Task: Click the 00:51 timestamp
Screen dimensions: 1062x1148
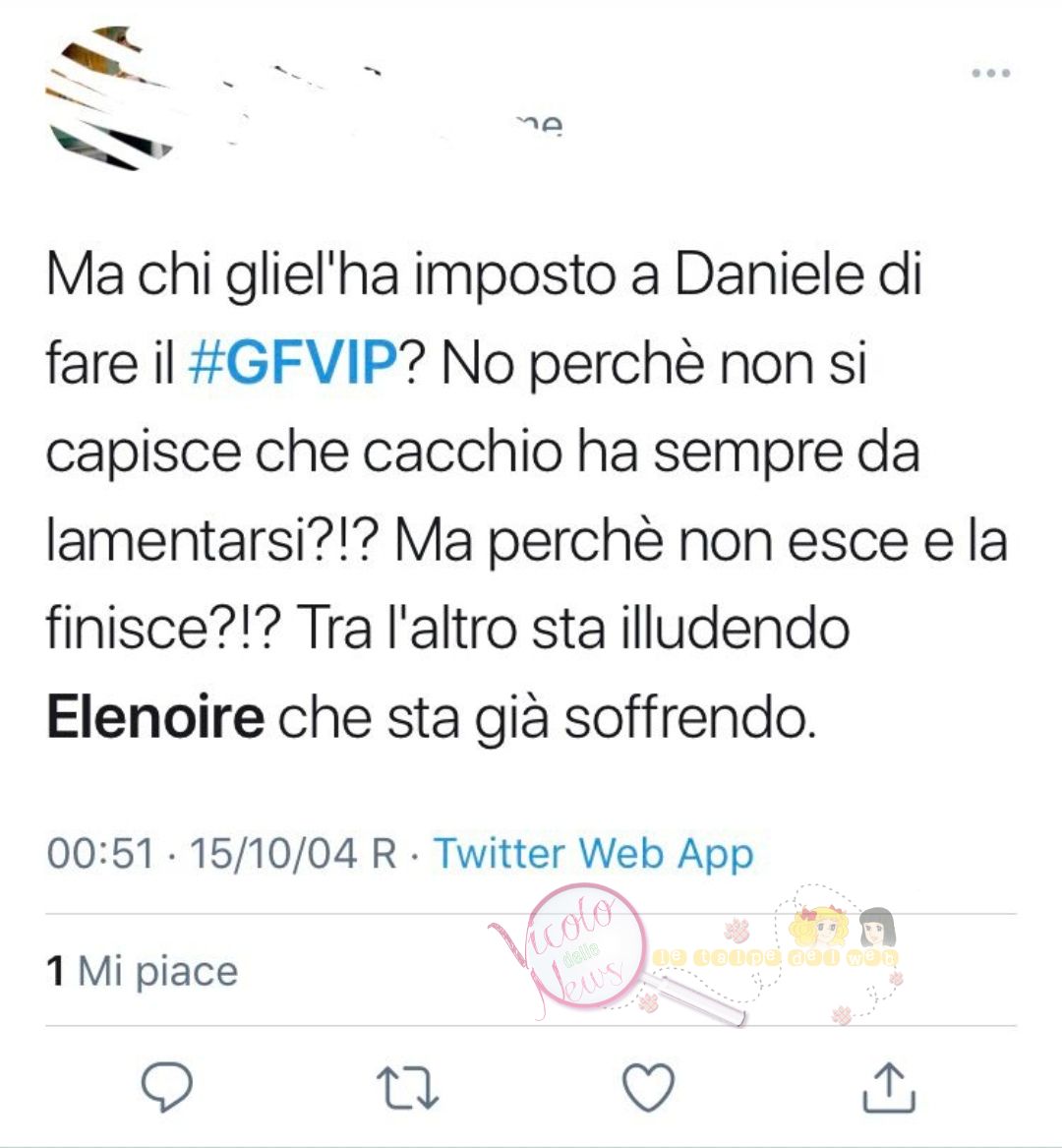Action: click(101, 854)
